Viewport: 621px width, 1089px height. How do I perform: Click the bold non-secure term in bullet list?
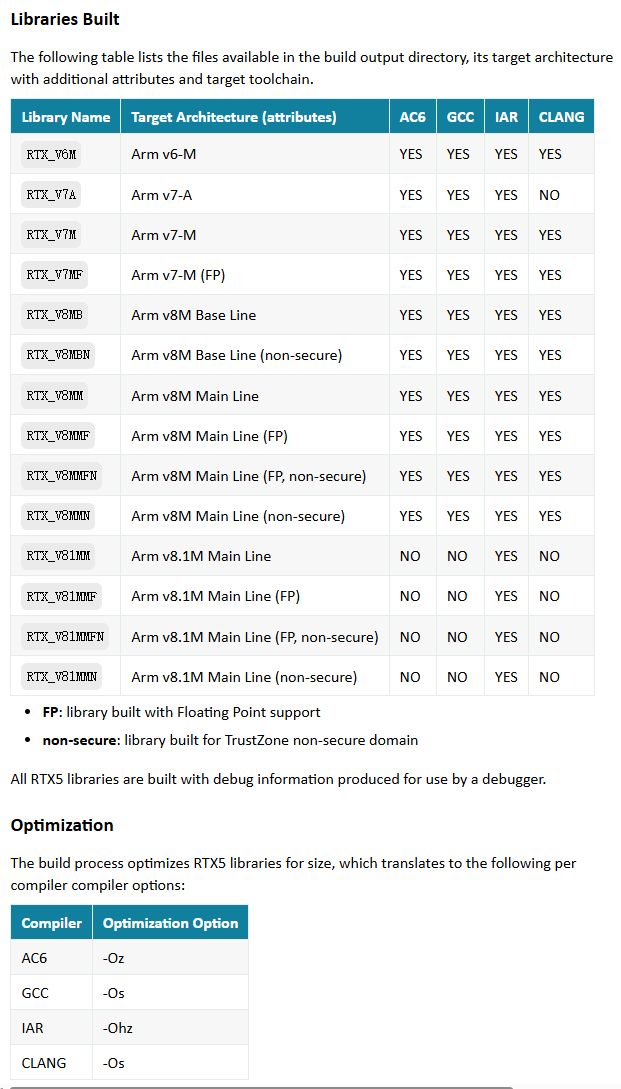[x=79, y=741]
